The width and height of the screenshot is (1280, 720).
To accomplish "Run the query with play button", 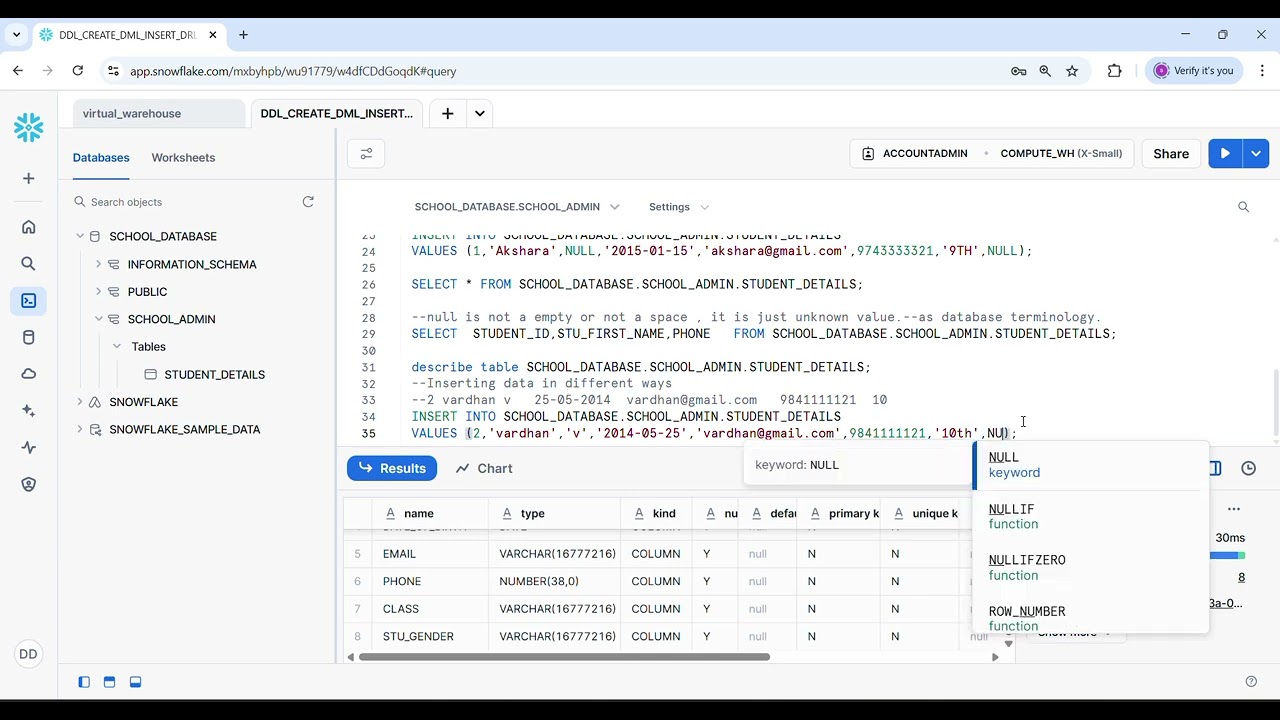I will pyautogui.click(x=1225, y=153).
